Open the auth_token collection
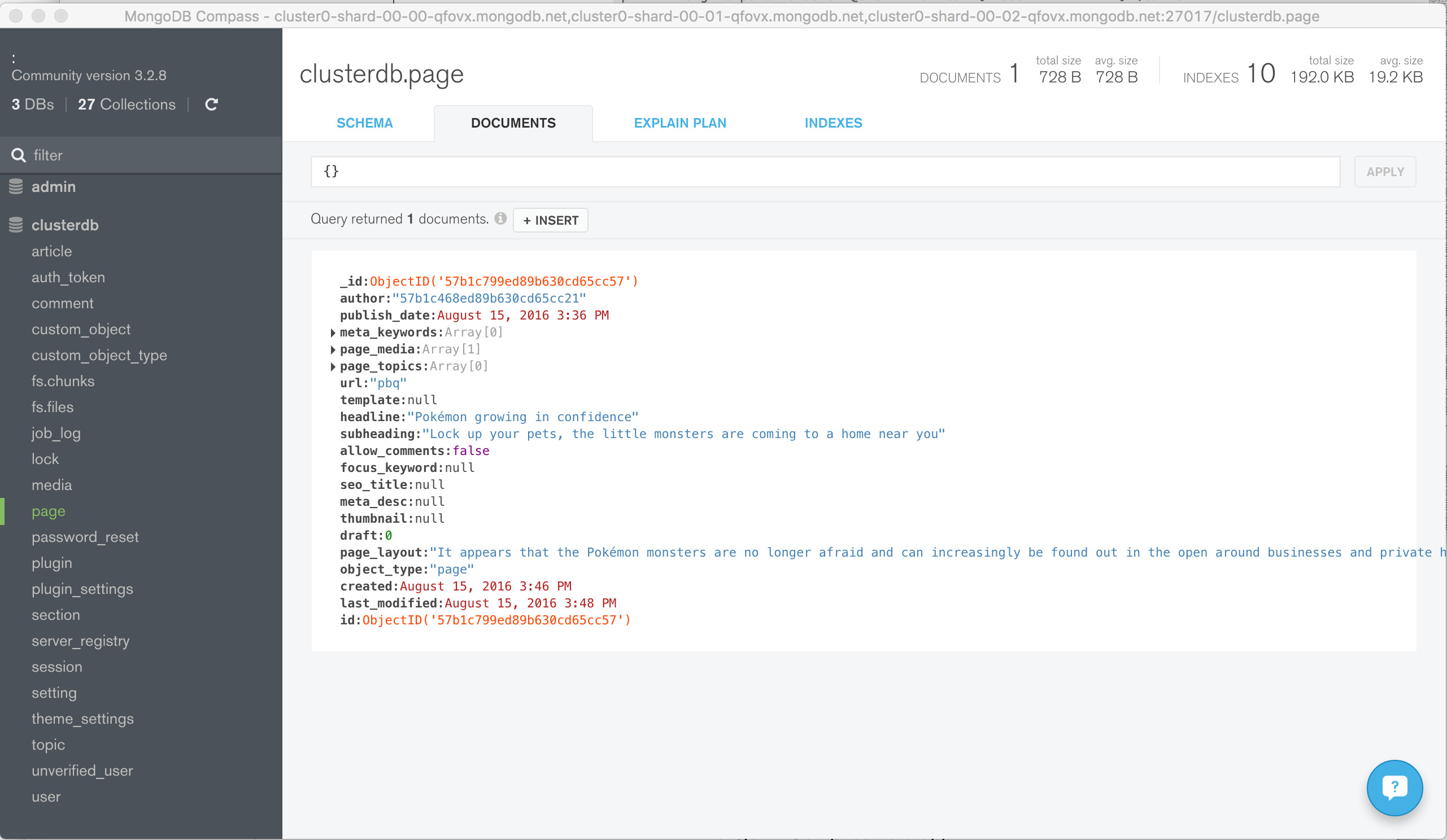Screen dimensions: 1447x840 click(x=68, y=278)
